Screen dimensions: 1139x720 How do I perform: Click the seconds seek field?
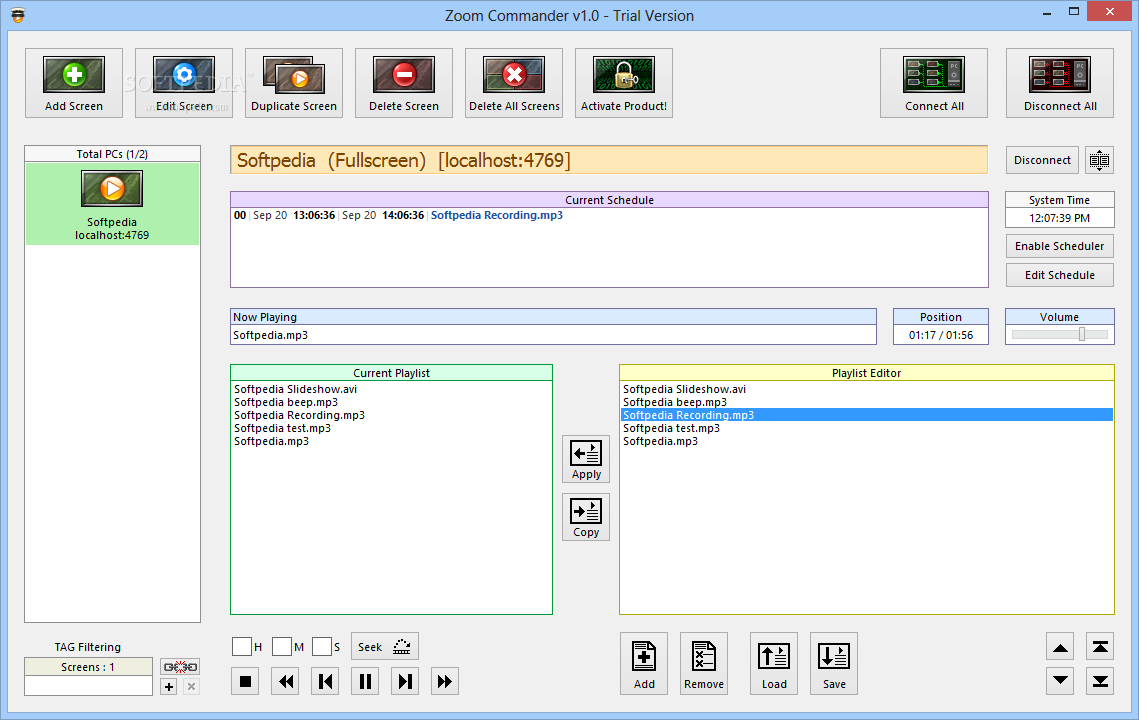tap(322, 647)
